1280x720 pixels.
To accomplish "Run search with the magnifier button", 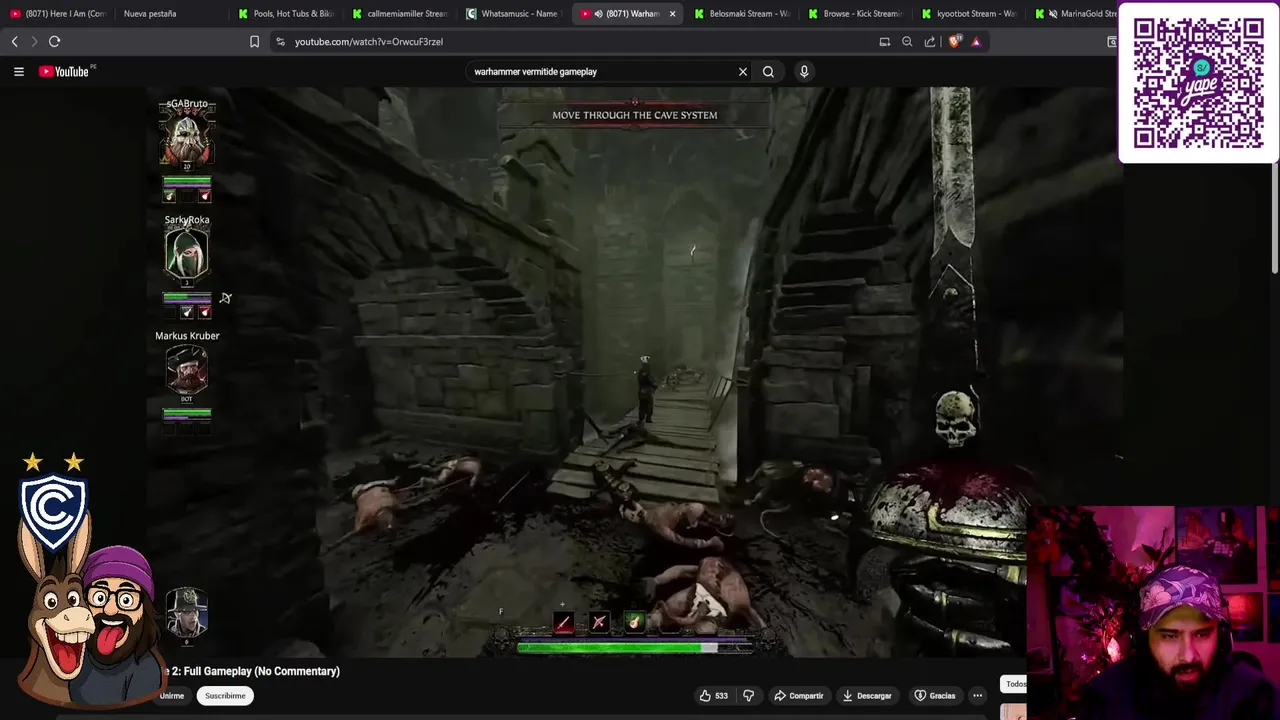I will (x=768, y=71).
